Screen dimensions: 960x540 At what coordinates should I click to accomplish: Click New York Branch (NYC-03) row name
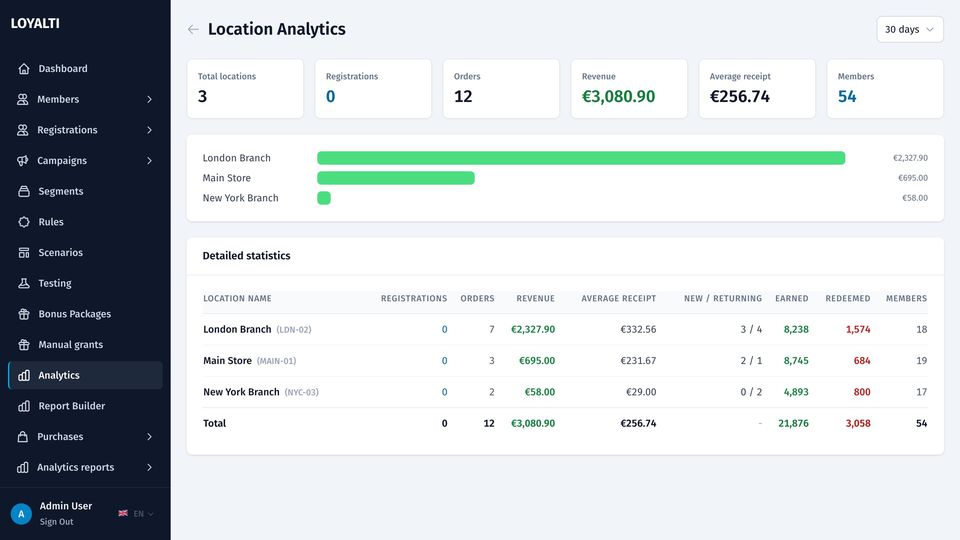pyautogui.click(x=261, y=392)
